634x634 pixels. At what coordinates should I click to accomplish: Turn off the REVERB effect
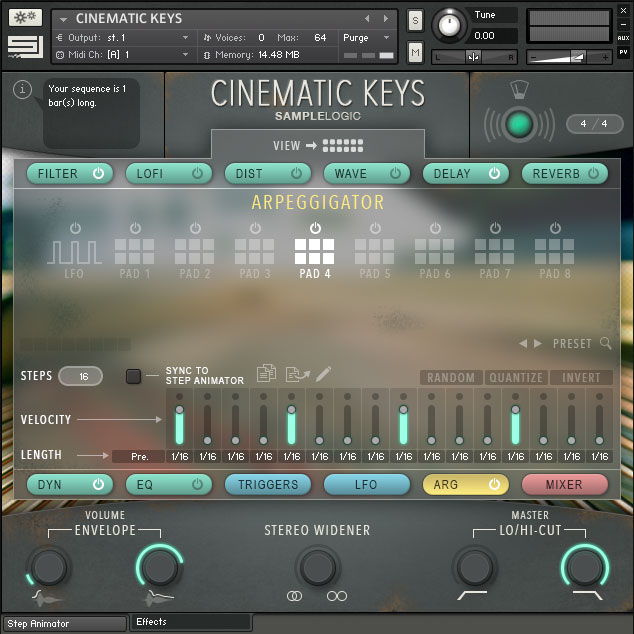pos(594,173)
